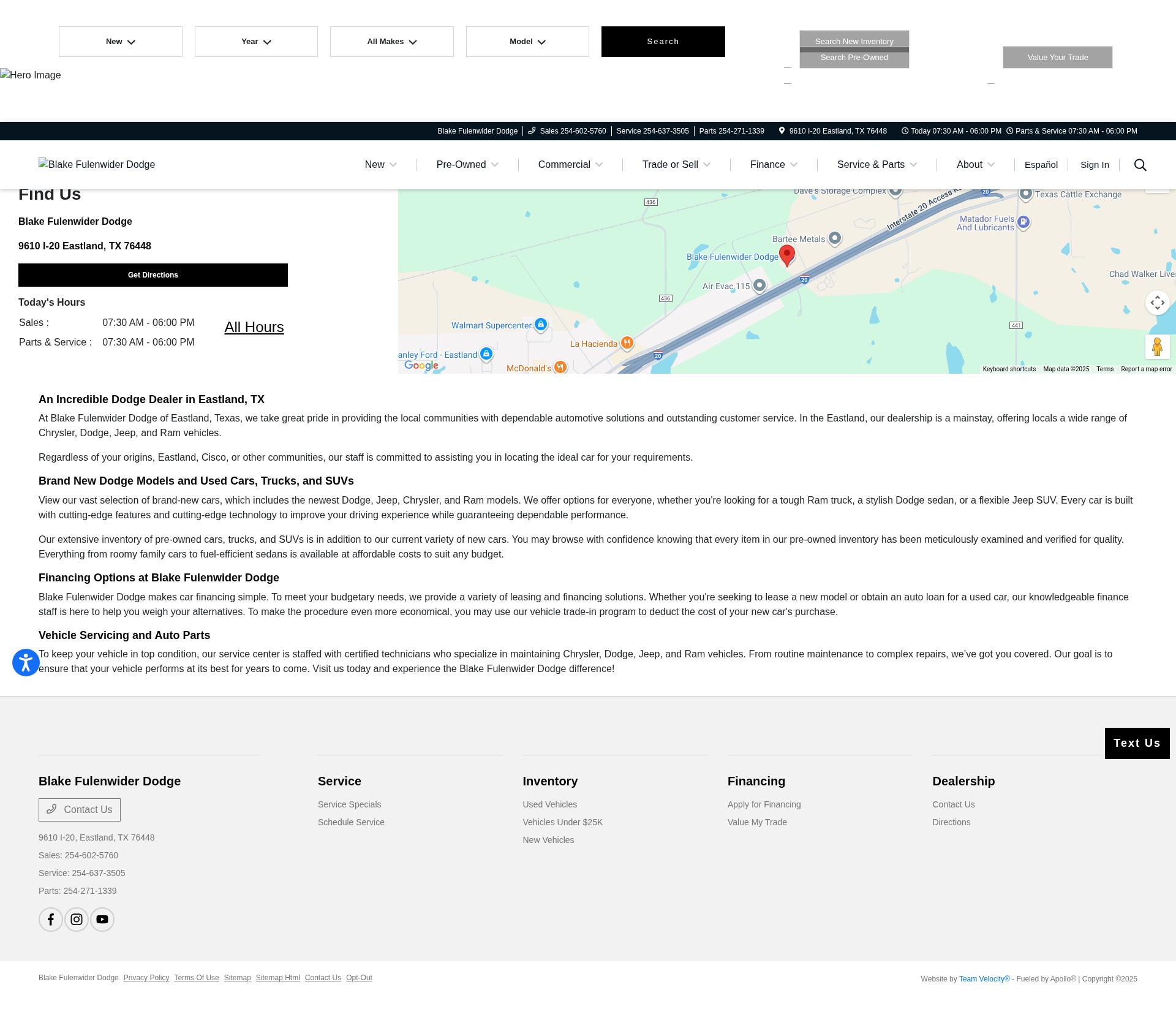
Task: Visit the dealership YouTube channel icon
Action: pos(102,920)
